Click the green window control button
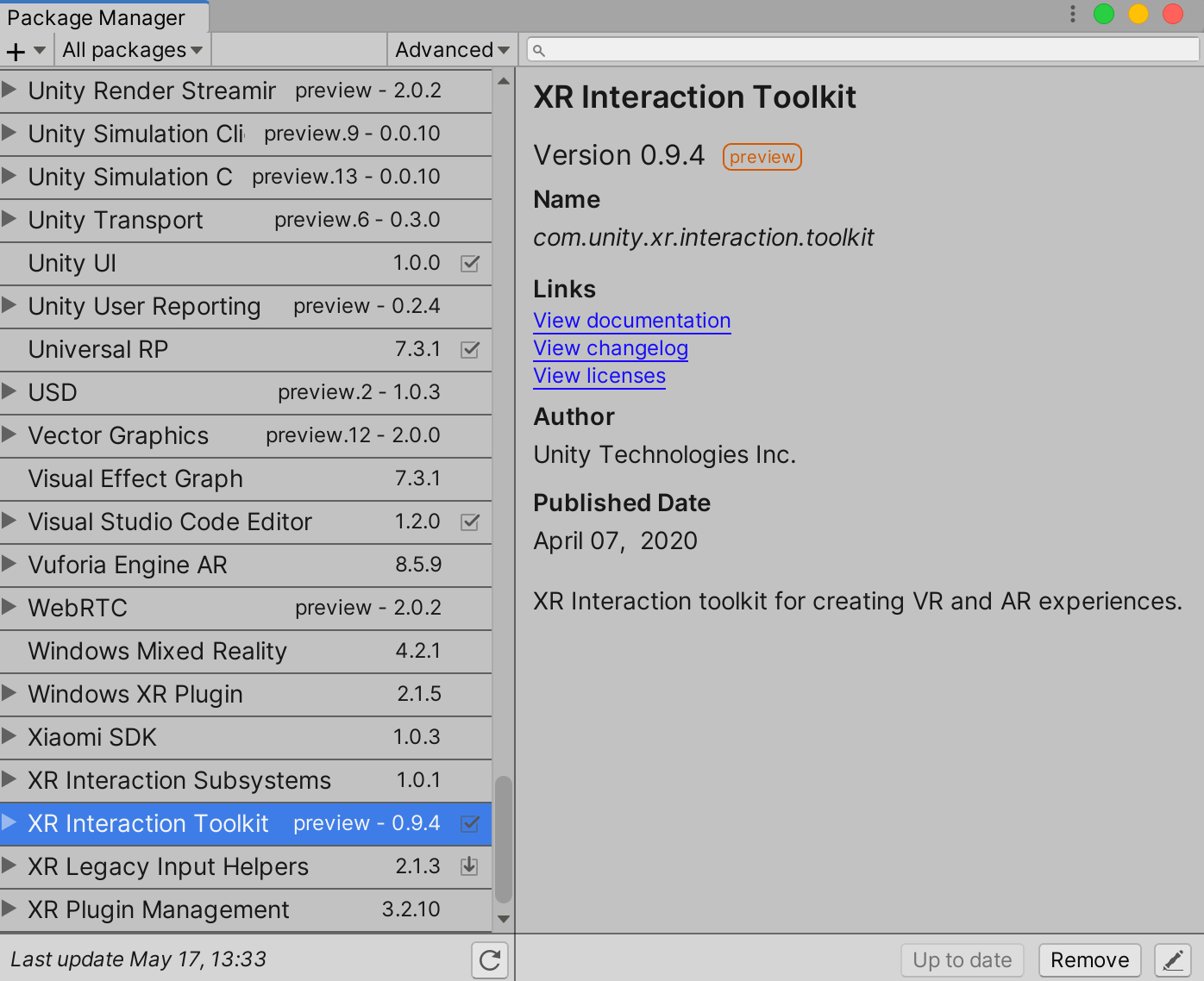 (x=1104, y=14)
